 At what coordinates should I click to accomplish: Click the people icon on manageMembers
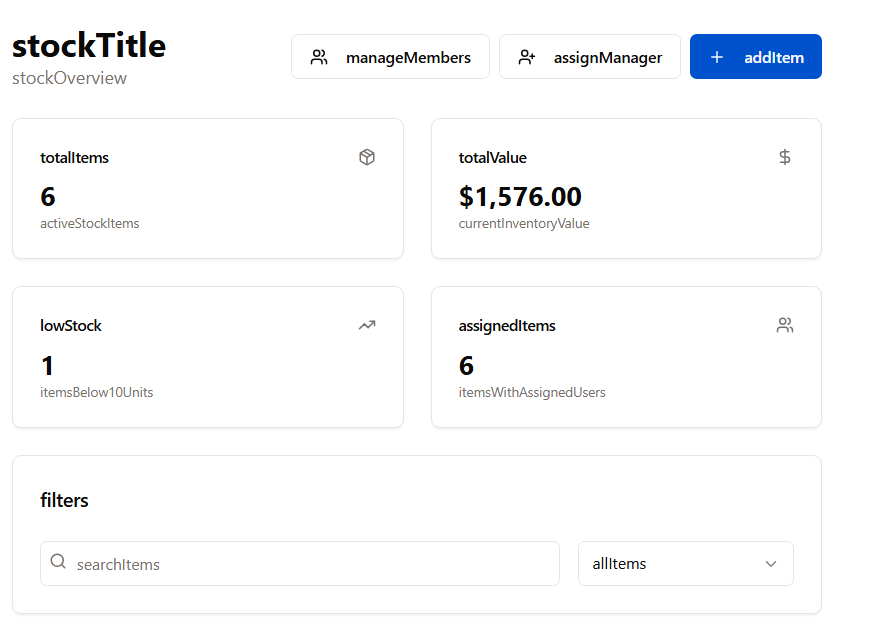click(x=319, y=57)
